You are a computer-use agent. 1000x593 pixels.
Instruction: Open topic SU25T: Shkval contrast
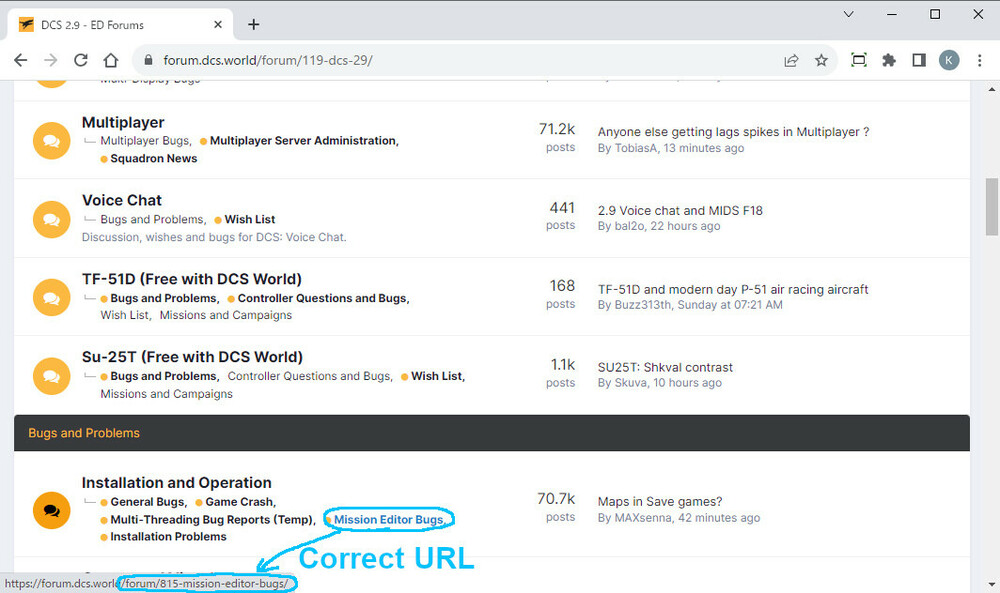click(665, 367)
